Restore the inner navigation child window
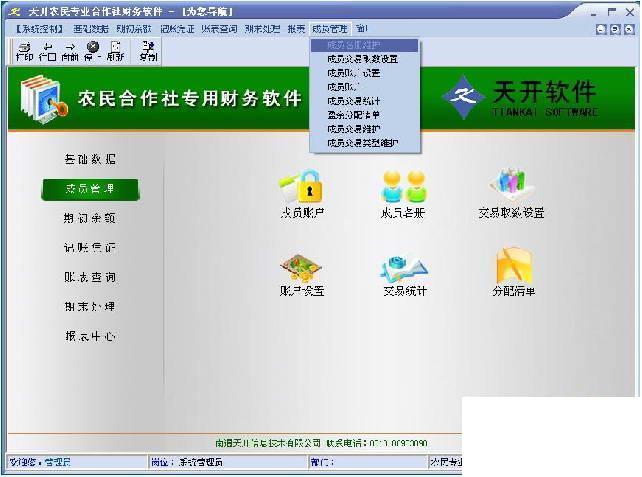The width and height of the screenshot is (642, 477). (615, 29)
